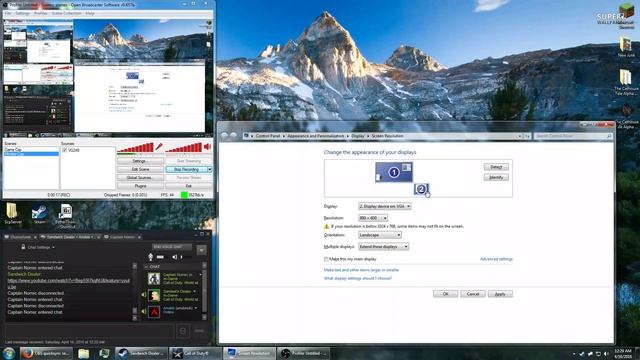
Task: Click the monitor 1 icon in display arrangement
Action: [394, 172]
